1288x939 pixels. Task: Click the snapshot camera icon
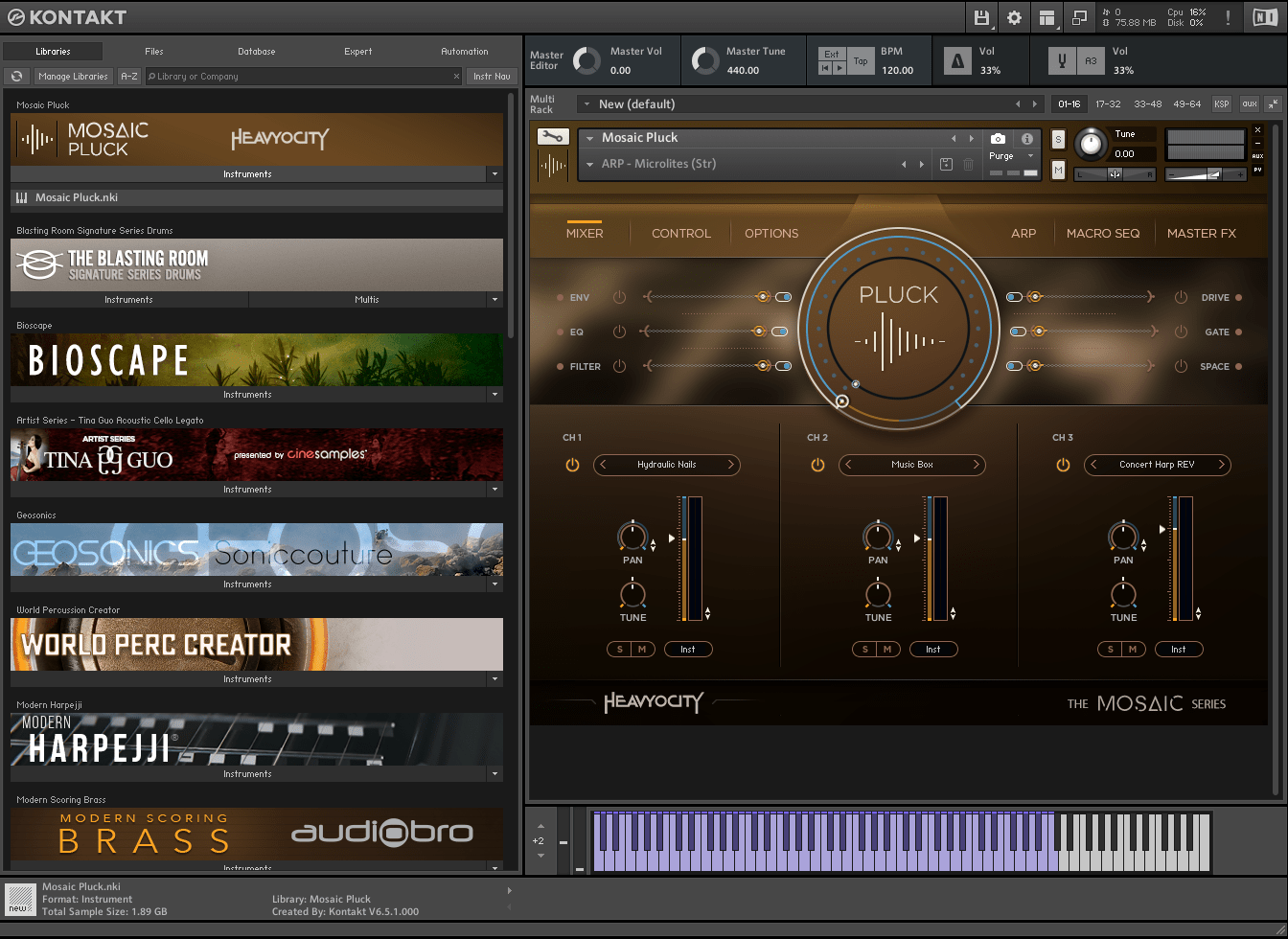coord(998,139)
